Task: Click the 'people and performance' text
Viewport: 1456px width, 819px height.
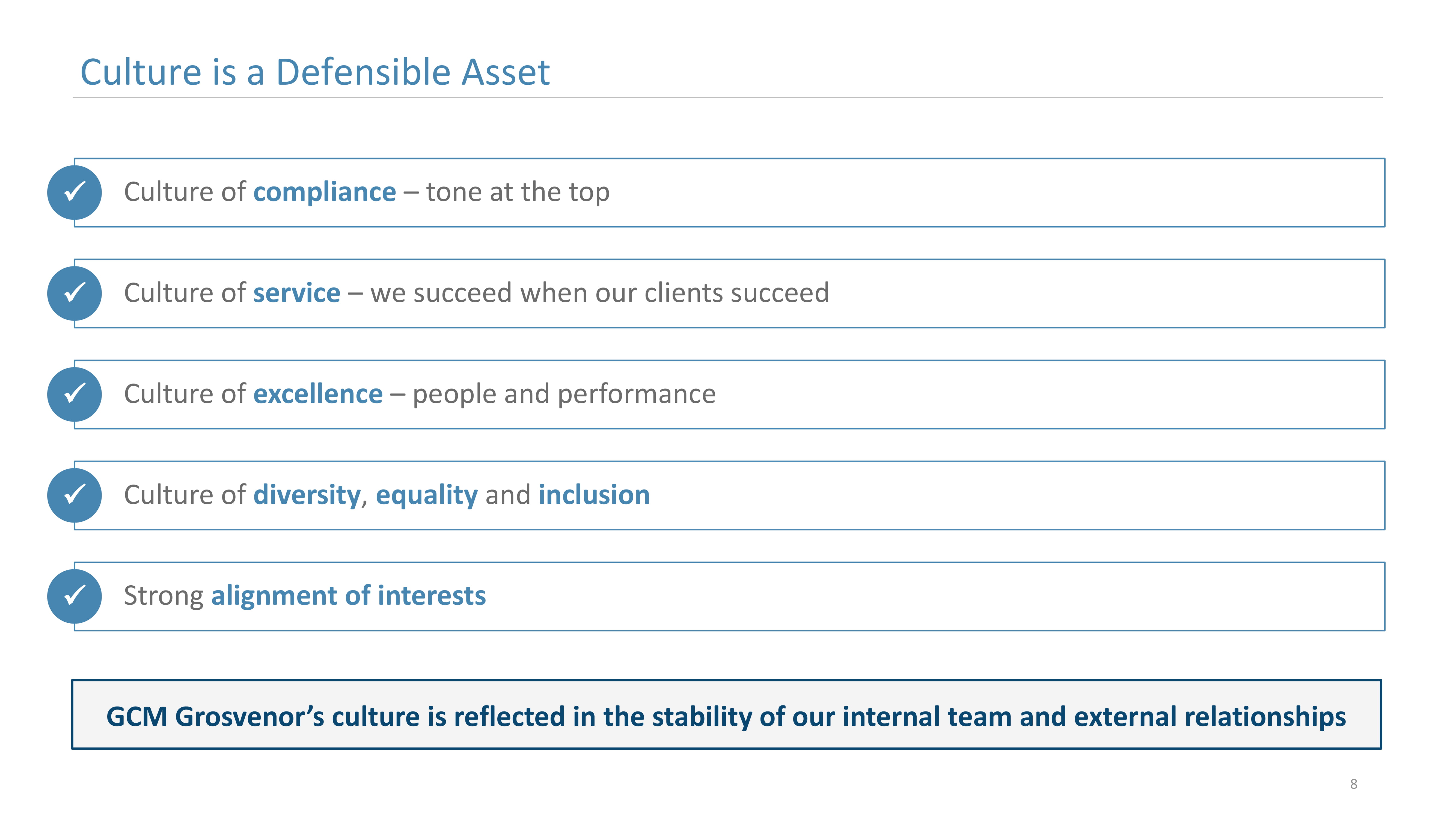Action: tap(564, 394)
